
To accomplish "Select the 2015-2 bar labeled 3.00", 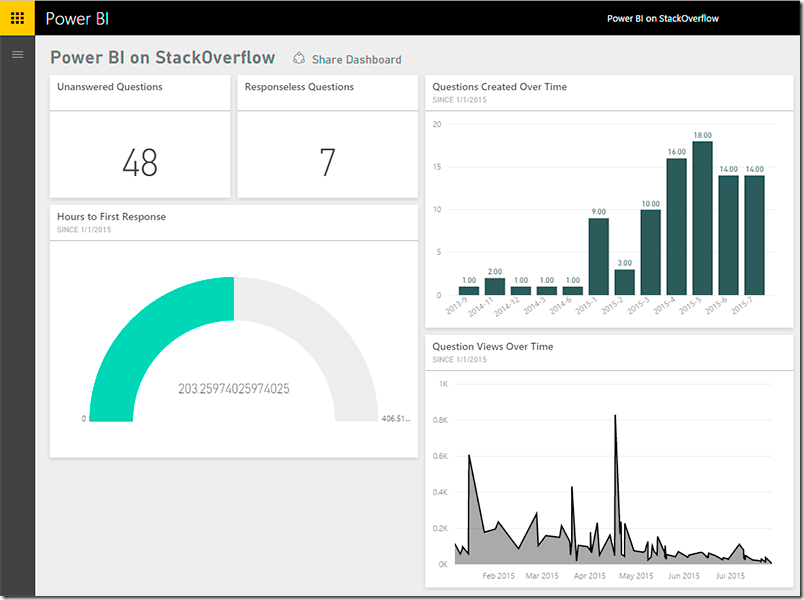I will click(625, 282).
